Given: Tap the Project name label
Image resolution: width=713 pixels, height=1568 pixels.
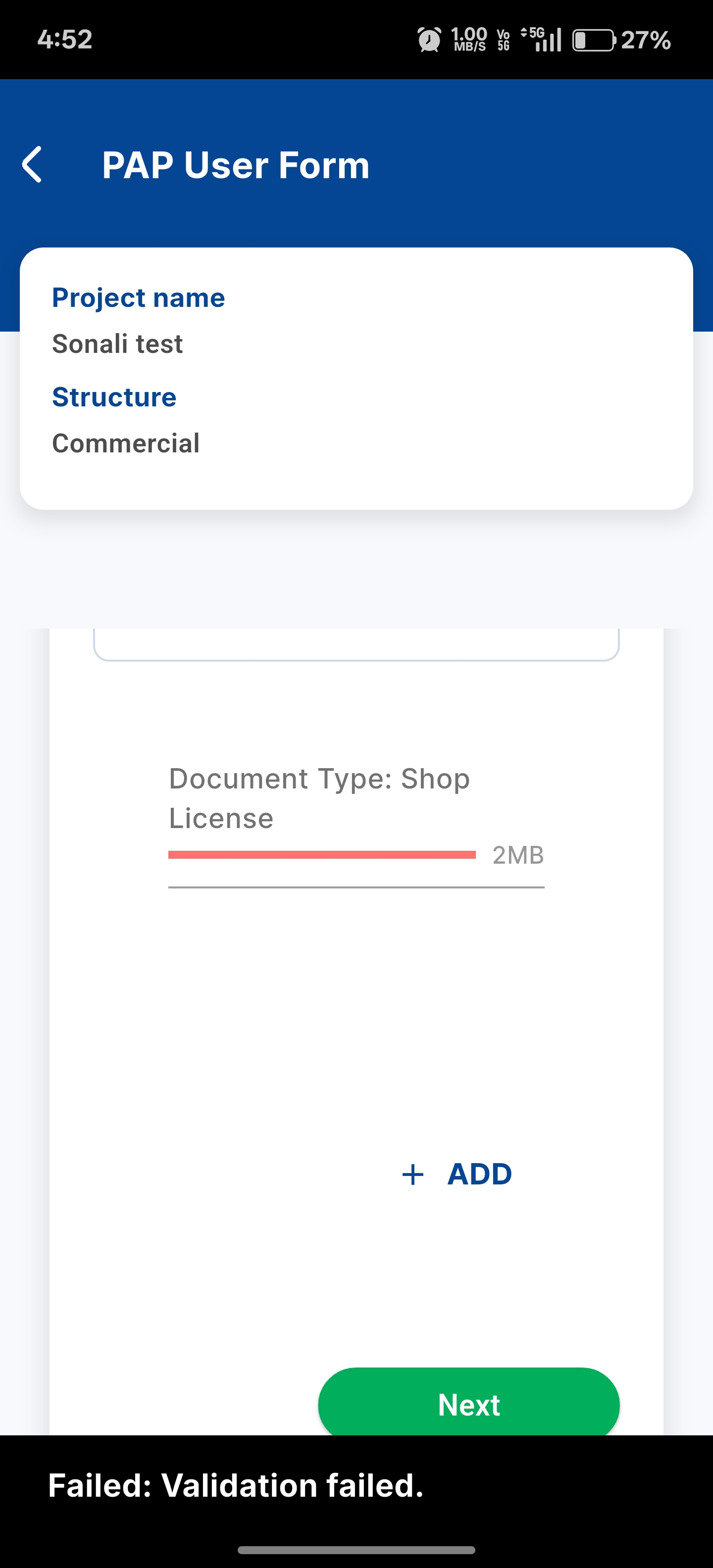Looking at the screenshot, I should (x=138, y=297).
